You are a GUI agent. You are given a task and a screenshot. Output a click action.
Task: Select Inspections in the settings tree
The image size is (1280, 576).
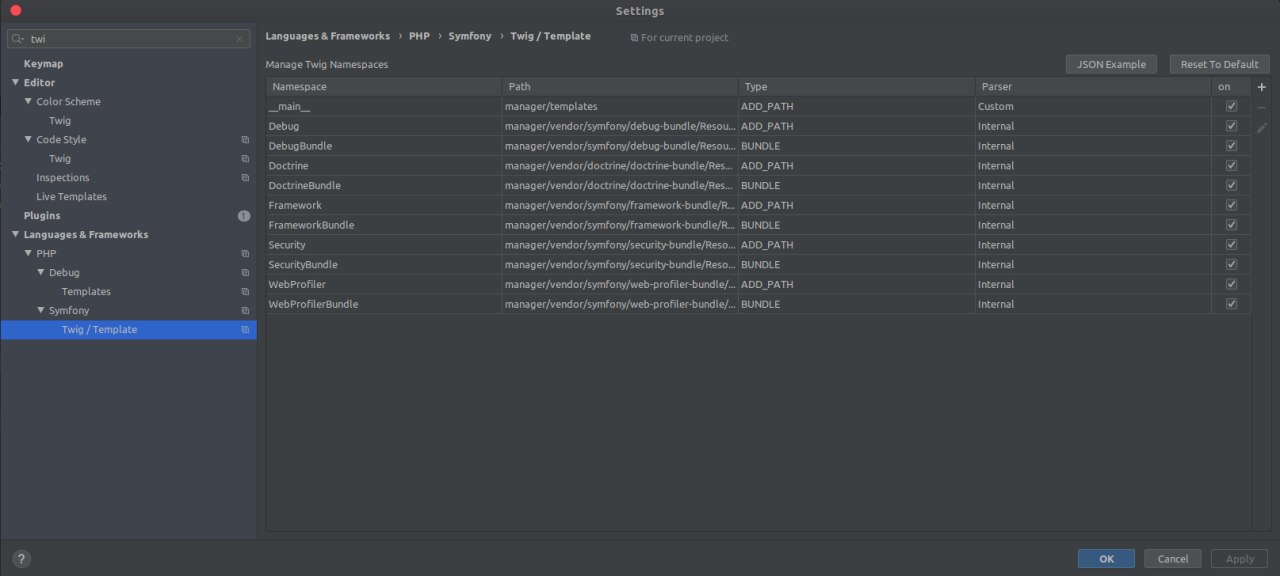pos(63,178)
